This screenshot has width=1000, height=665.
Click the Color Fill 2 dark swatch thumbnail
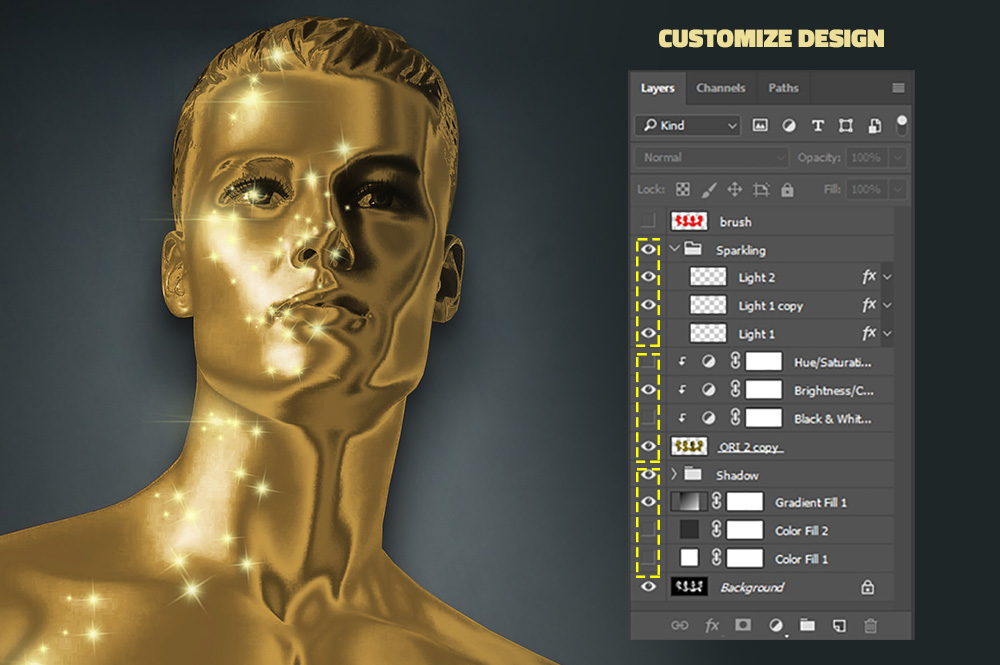689,530
